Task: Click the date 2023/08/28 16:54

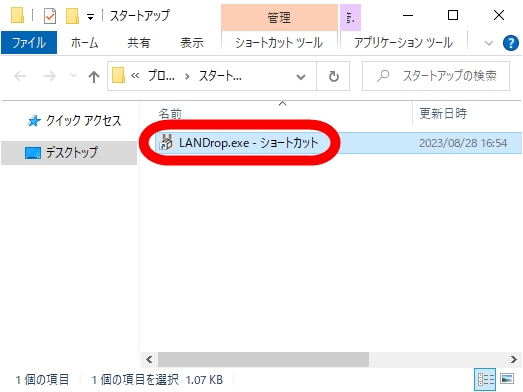Action: [463, 143]
